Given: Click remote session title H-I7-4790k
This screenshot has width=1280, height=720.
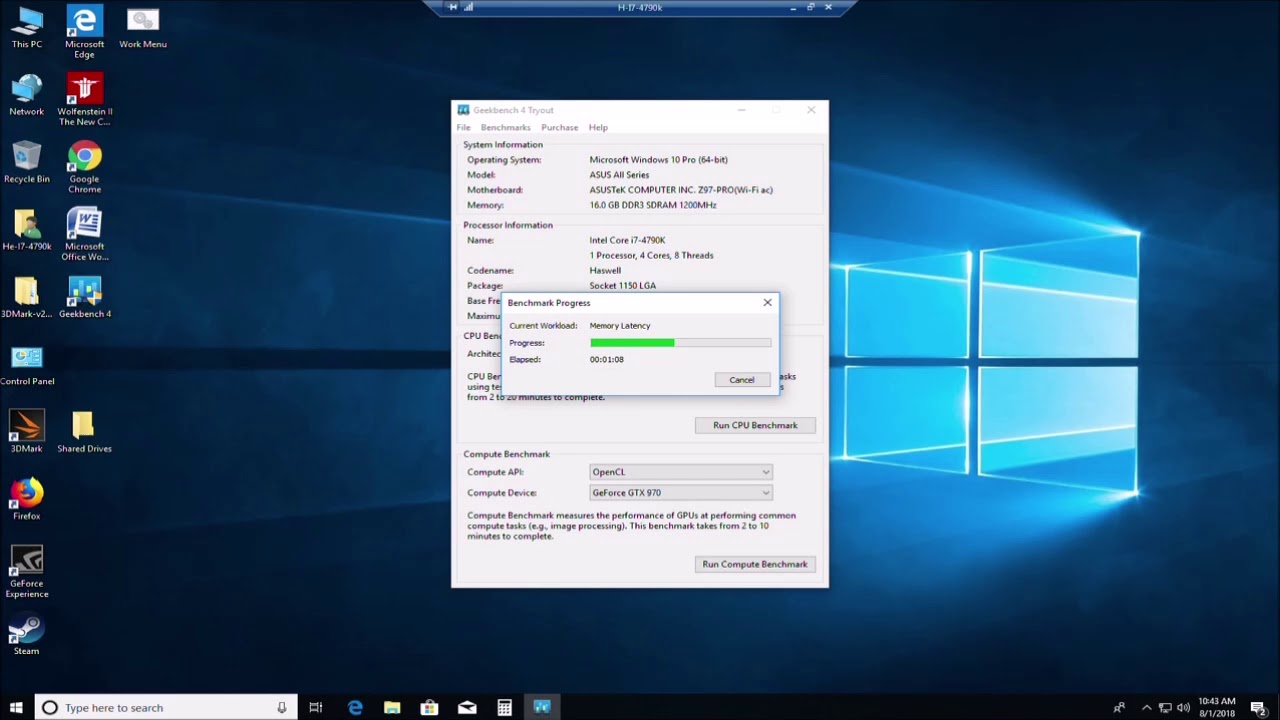Looking at the screenshot, I should 640,7.
